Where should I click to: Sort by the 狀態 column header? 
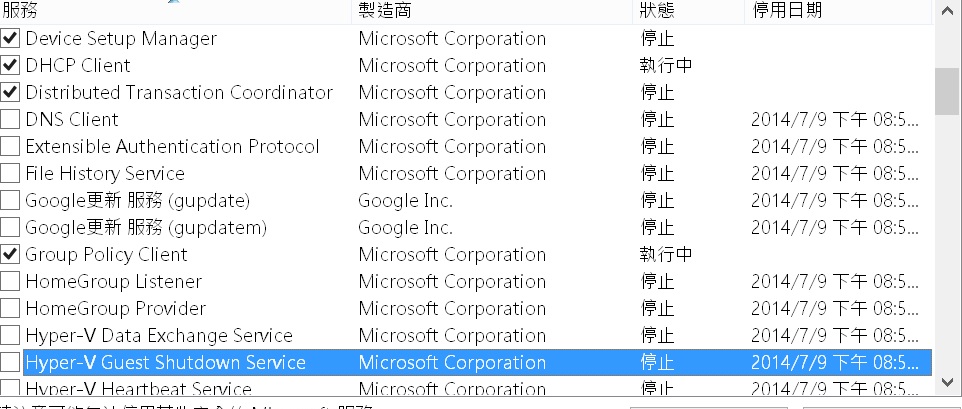tap(690, 11)
